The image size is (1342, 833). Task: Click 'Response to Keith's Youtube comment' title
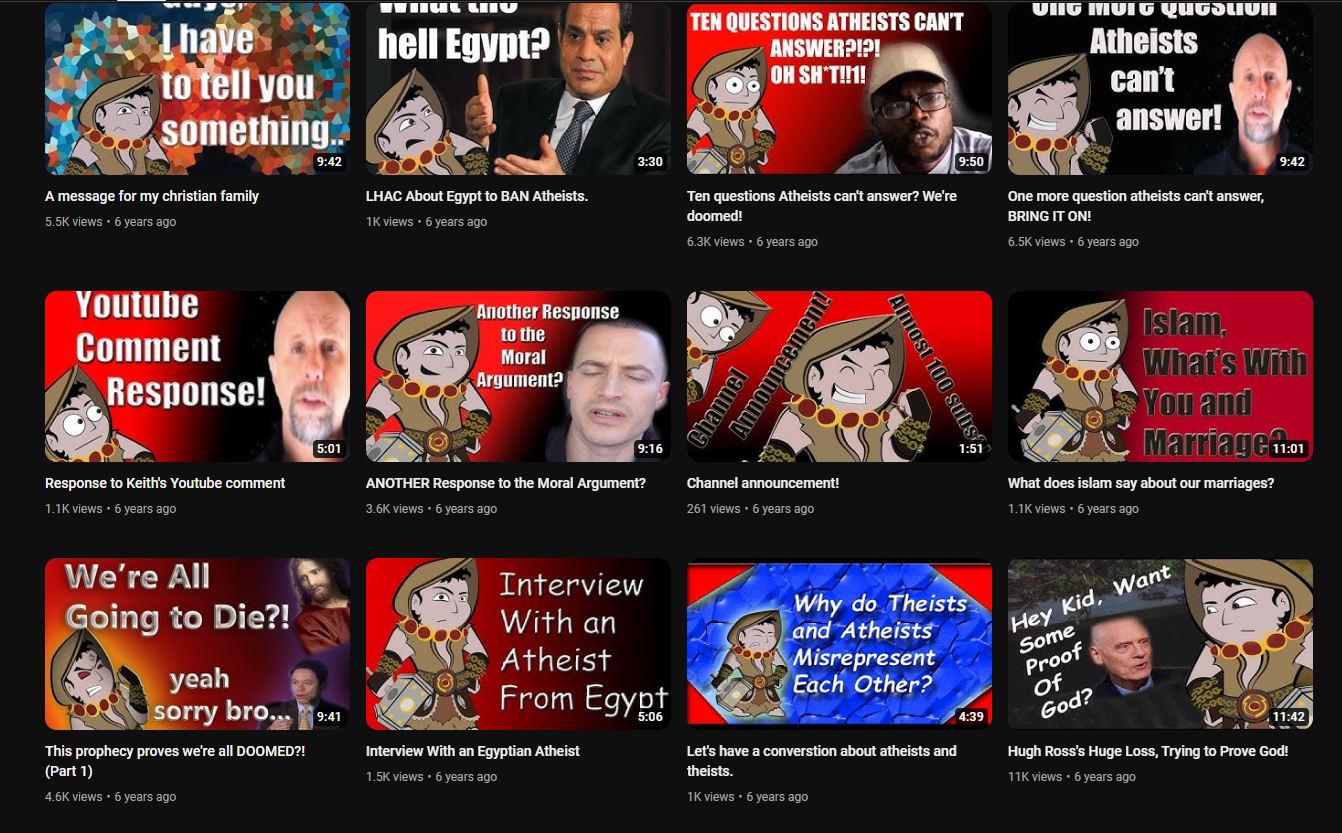[165, 483]
